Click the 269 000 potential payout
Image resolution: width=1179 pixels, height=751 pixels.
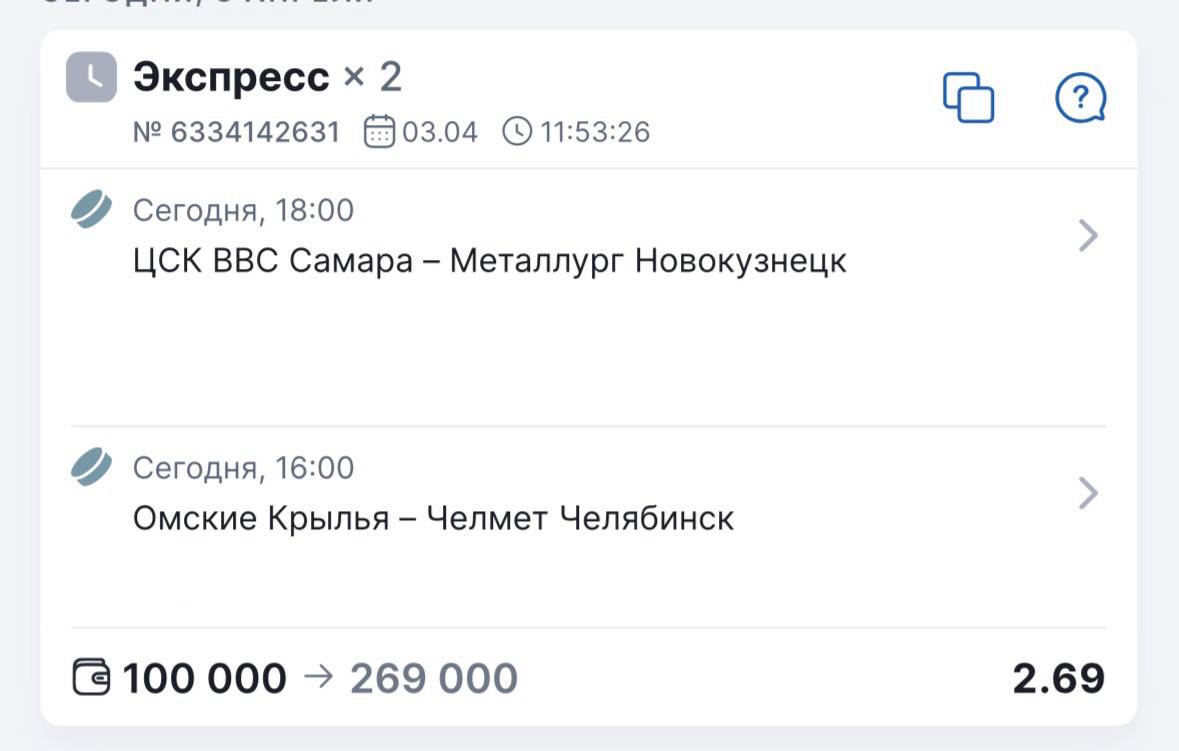click(433, 678)
